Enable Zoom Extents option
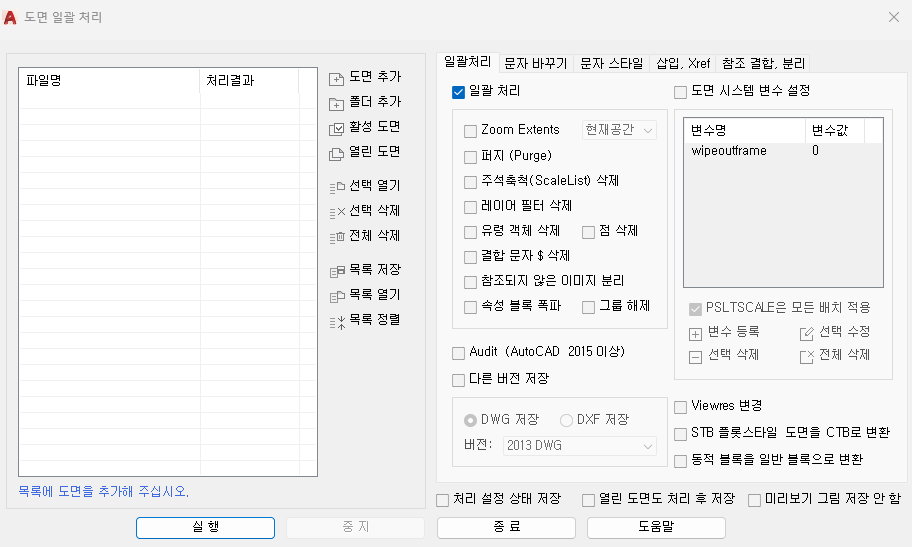The height and width of the screenshot is (547, 912). click(470, 131)
